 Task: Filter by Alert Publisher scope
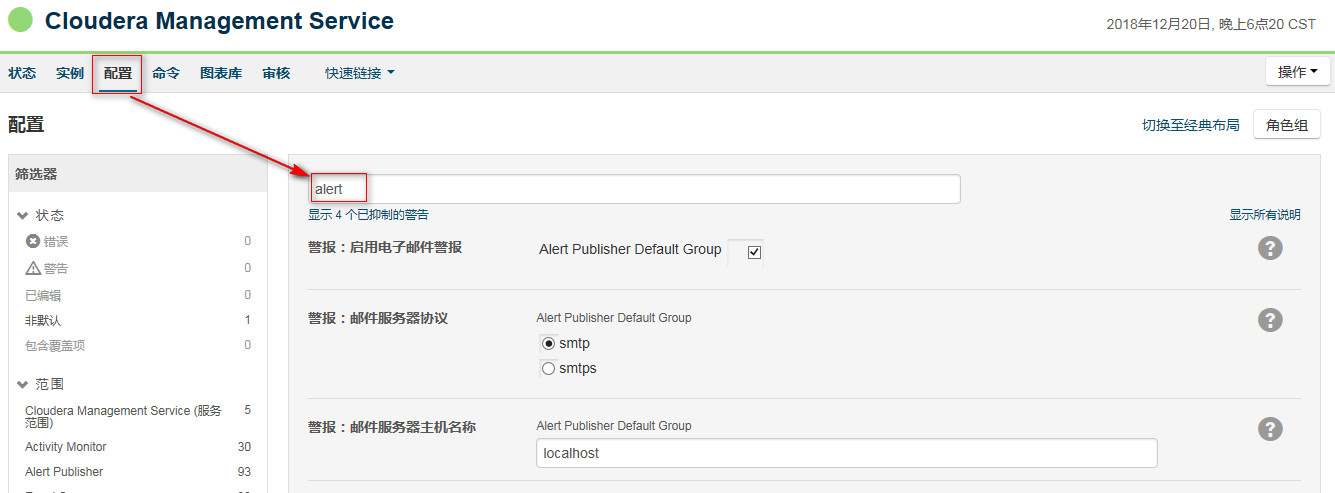(x=64, y=472)
